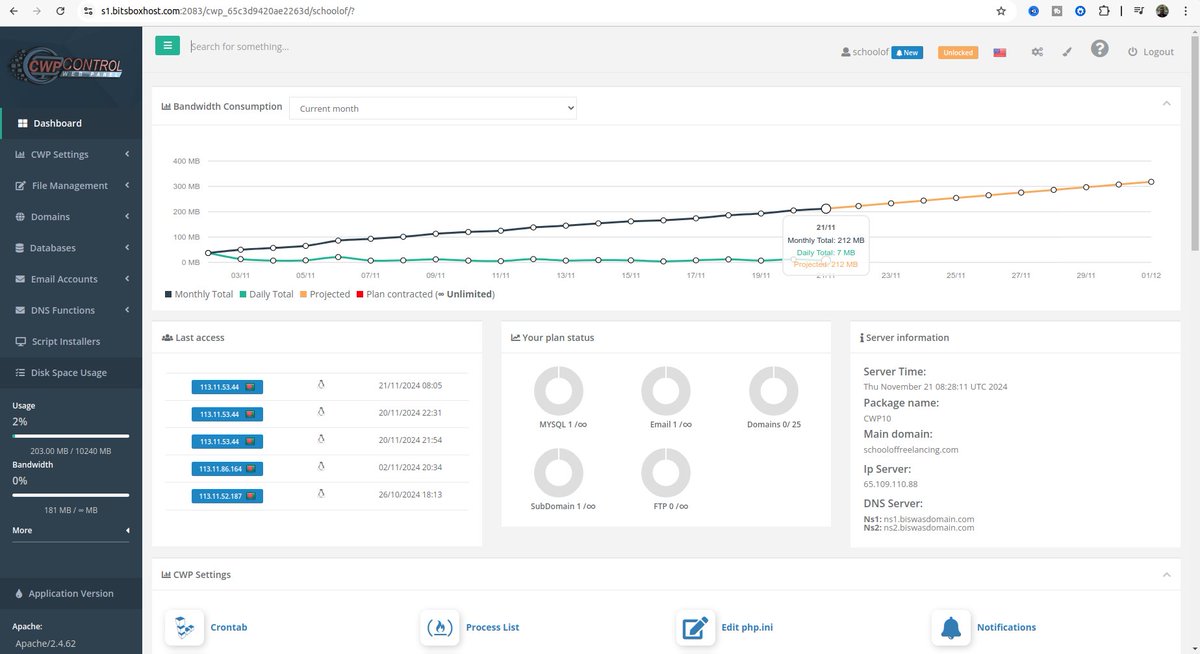Toggle the Monthly Total legend series
This screenshot has height=654, width=1200.
point(198,294)
